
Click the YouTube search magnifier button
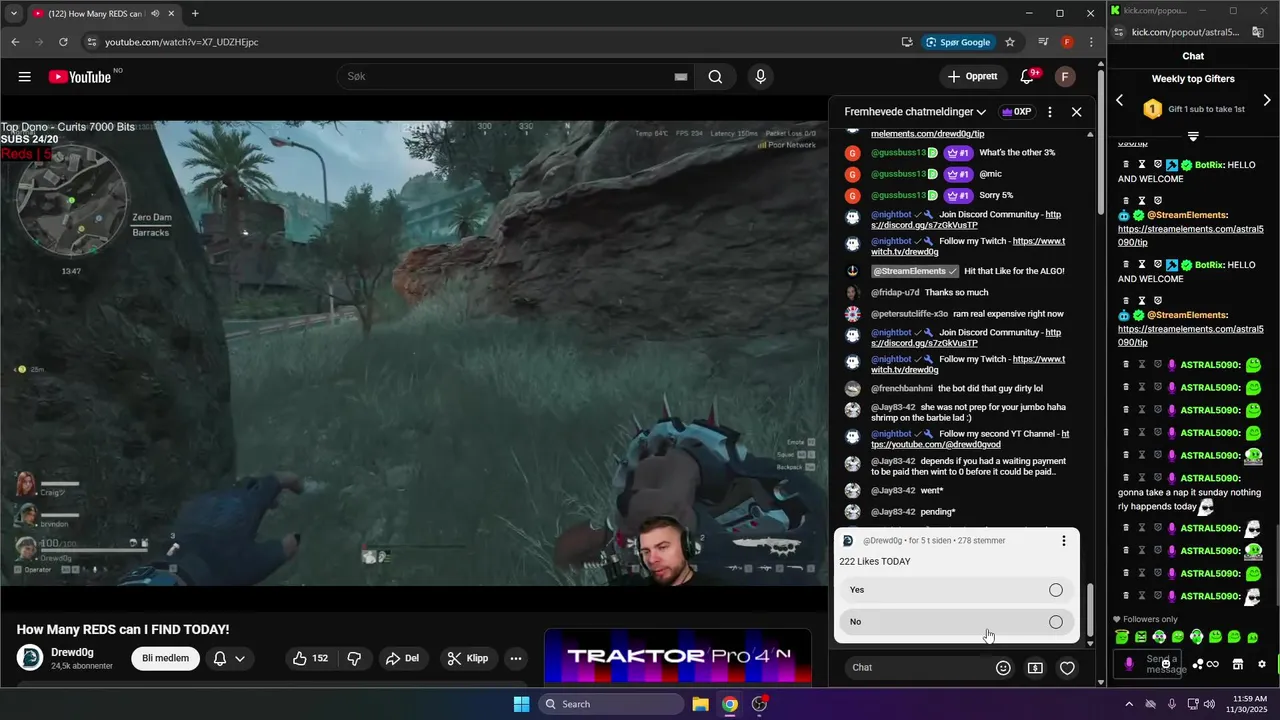click(x=715, y=77)
